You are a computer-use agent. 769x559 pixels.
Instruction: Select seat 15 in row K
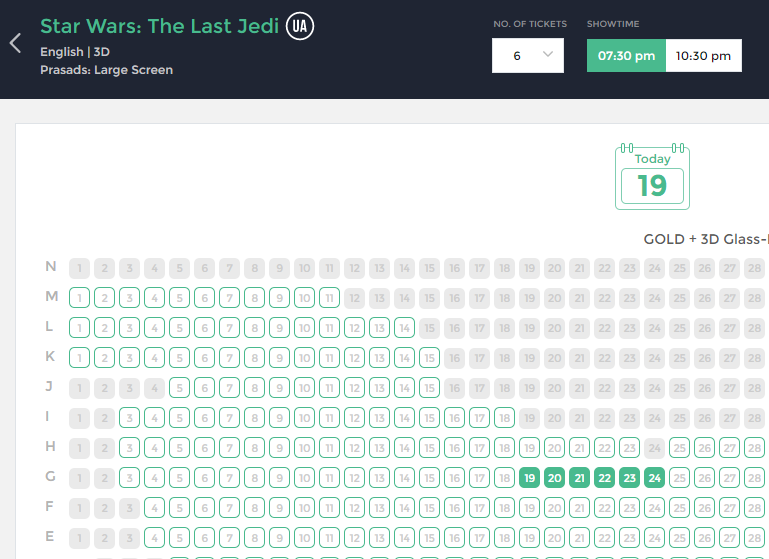[x=430, y=358]
